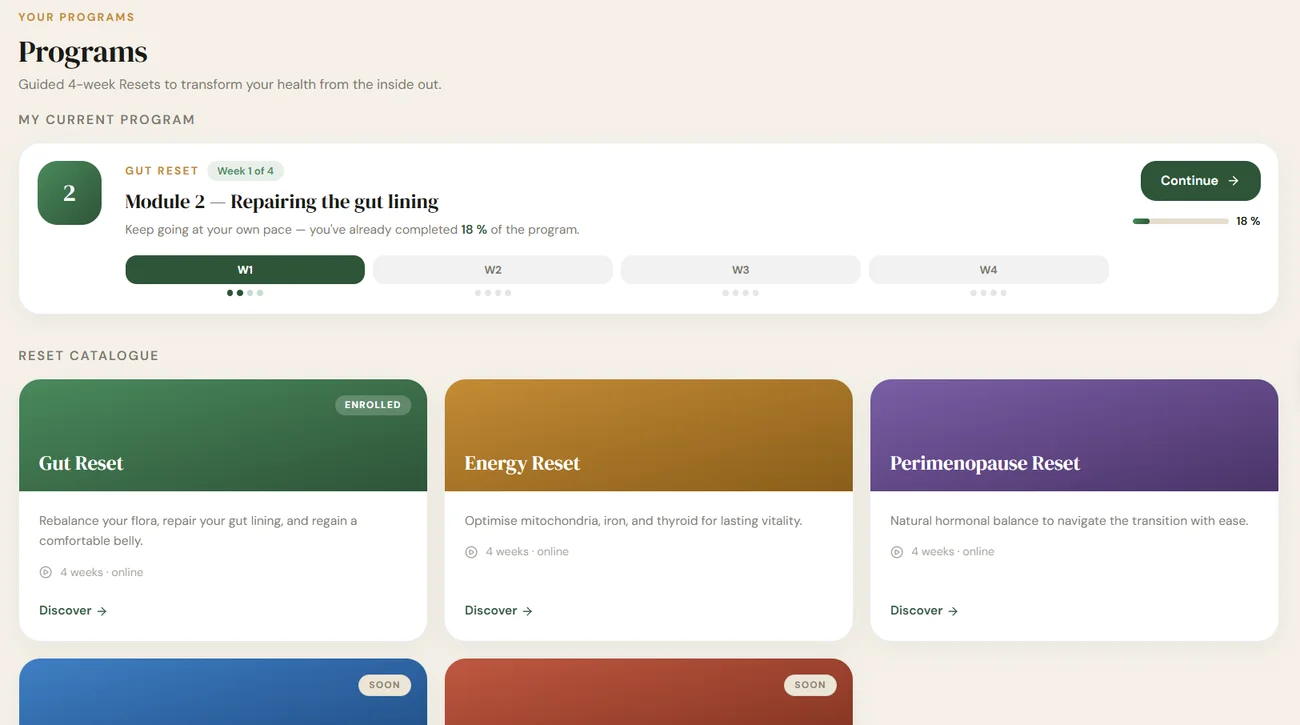Click the Rebalance your flora description text
The height and width of the screenshot is (725, 1300).
(198, 531)
